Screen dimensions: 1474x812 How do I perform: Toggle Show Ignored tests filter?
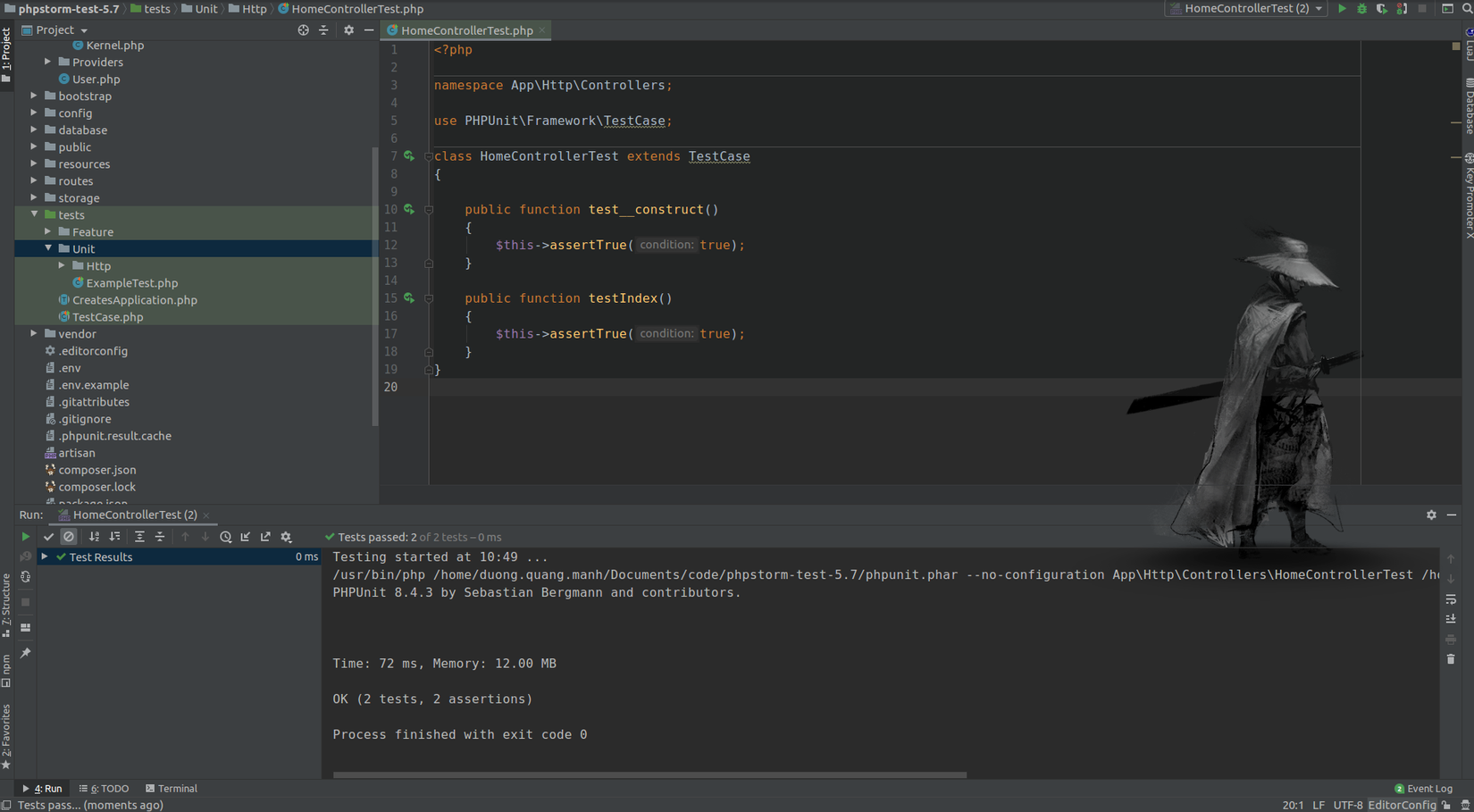click(x=69, y=537)
